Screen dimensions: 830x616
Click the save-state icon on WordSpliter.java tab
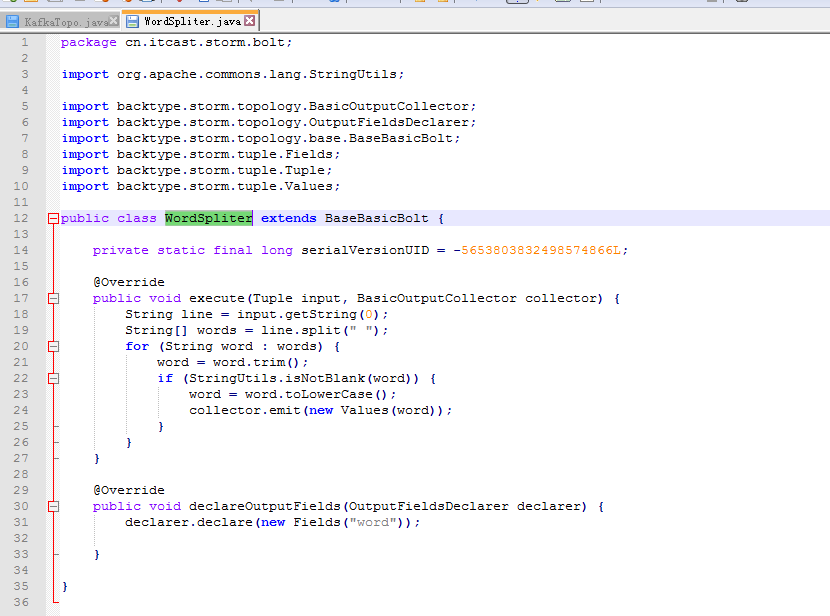tap(132, 21)
